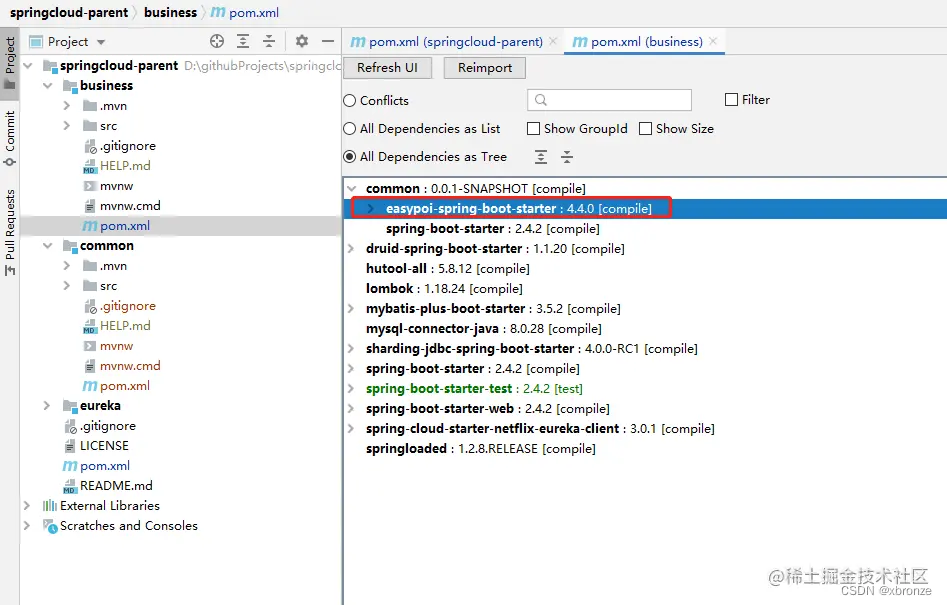Click mvnw script icon under business

89,186
